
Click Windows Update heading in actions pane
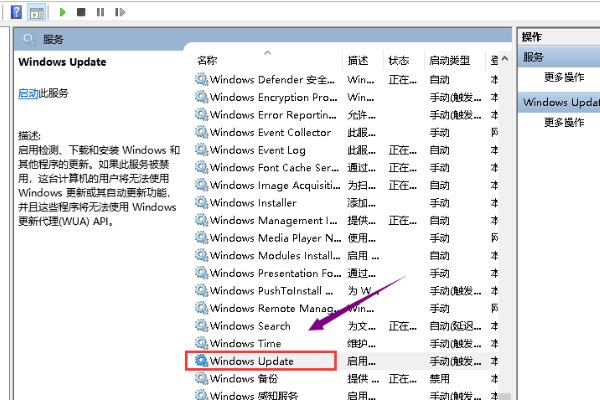561,103
